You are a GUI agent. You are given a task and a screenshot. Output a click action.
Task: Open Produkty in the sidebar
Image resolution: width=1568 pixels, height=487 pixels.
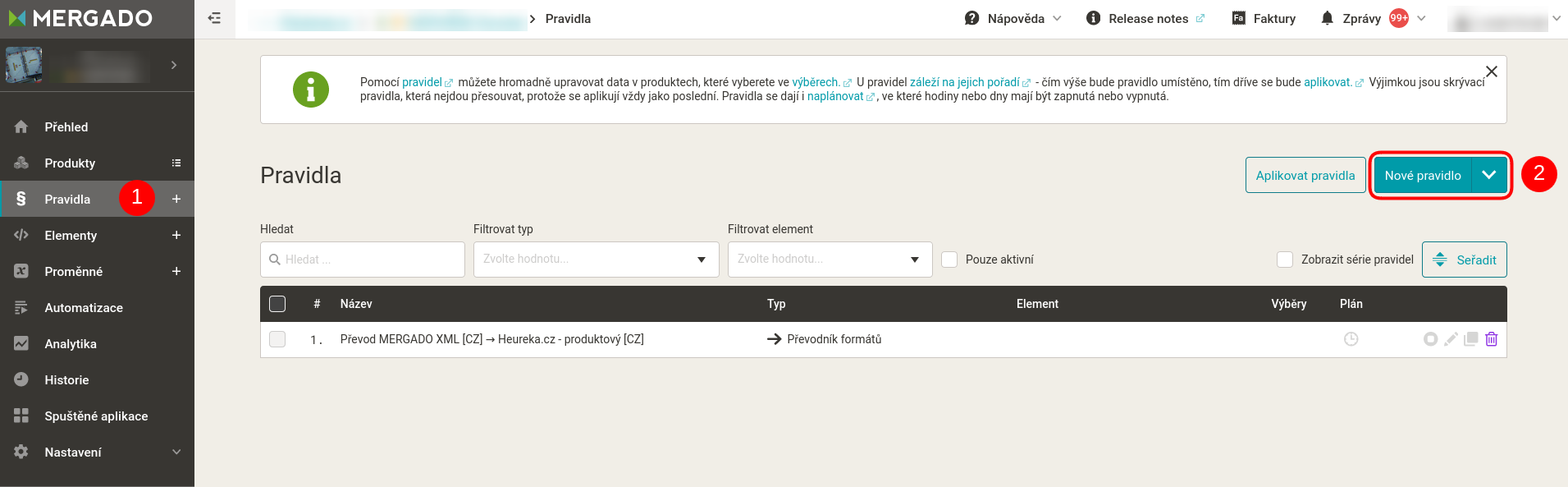click(70, 163)
